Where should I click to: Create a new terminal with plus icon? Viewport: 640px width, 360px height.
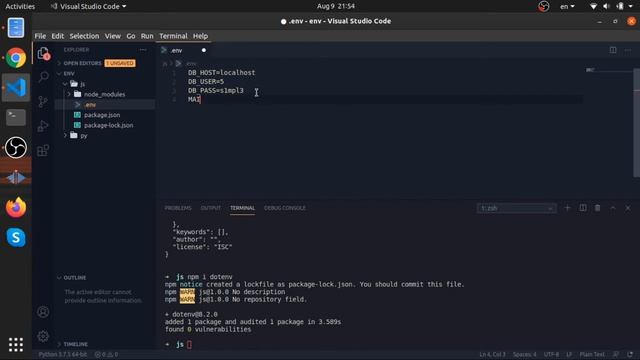coord(567,208)
